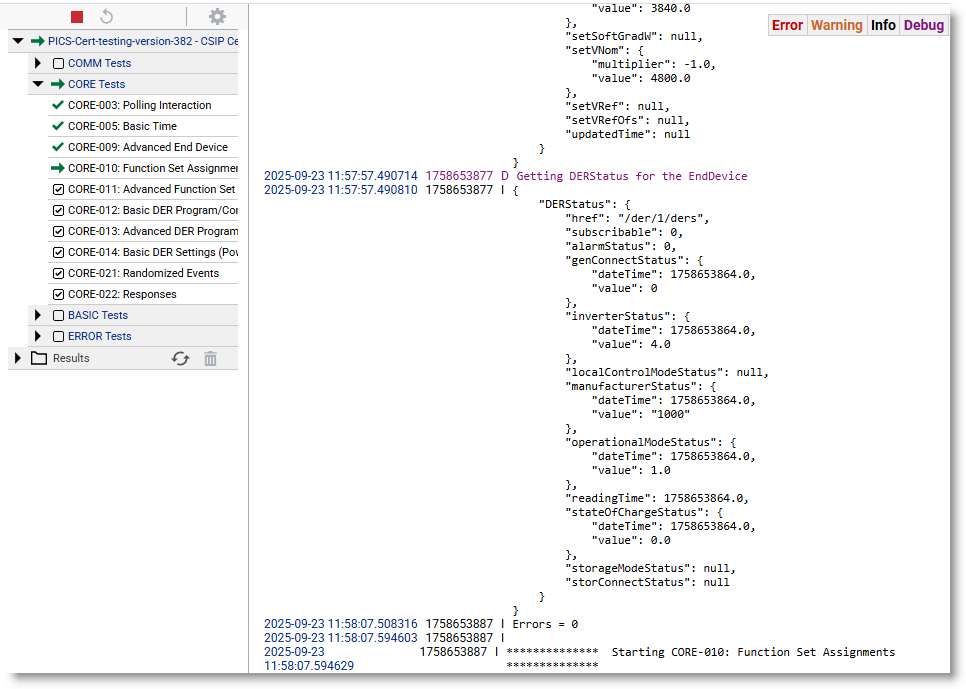The height and width of the screenshot is (689, 966).
Task: Uncheck the CORE-022 Responses checkbox
Action: tap(58, 294)
